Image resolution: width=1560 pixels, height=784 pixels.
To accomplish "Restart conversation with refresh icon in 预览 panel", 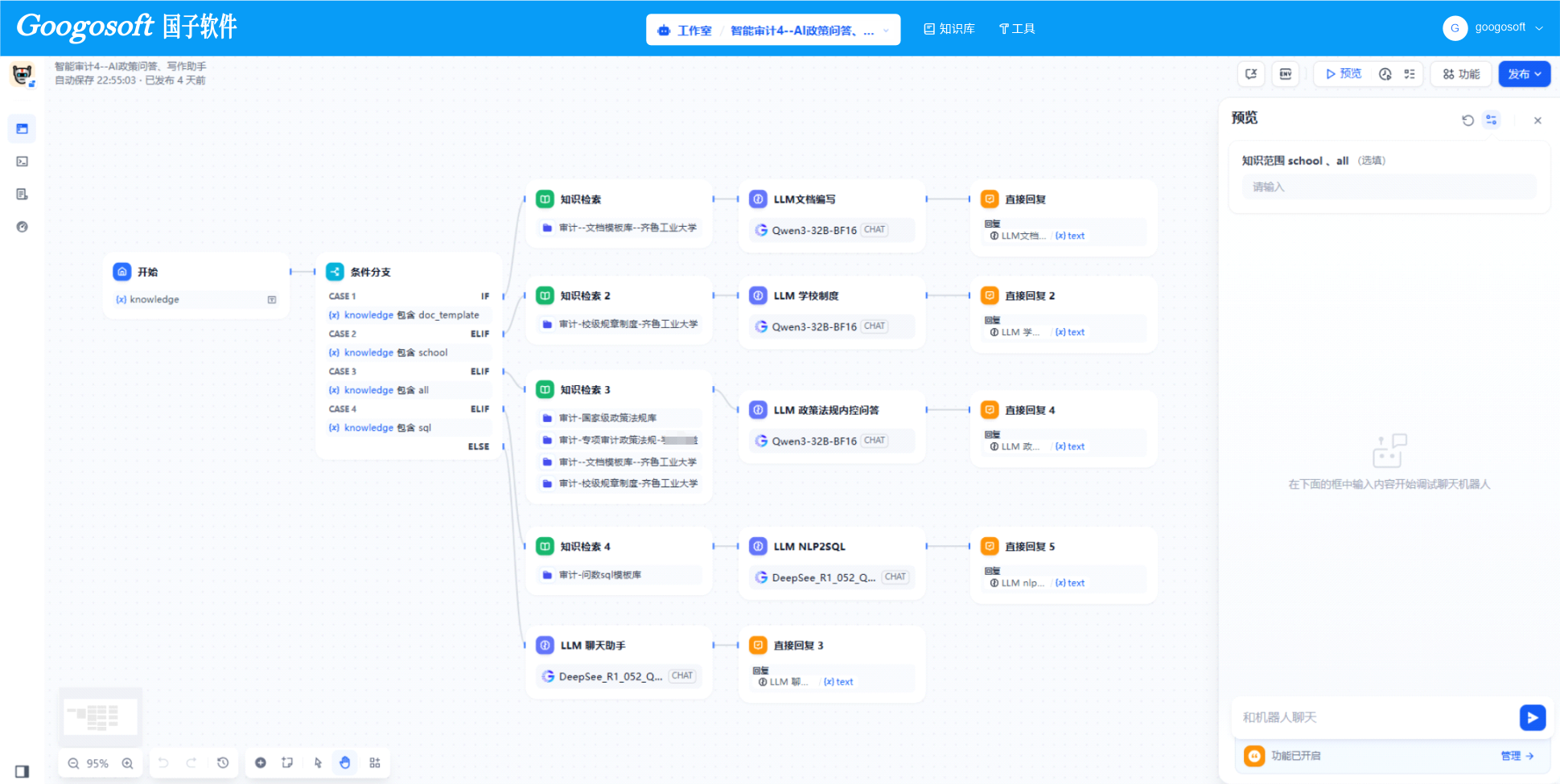I will pyautogui.click(x=1467, y=120).
